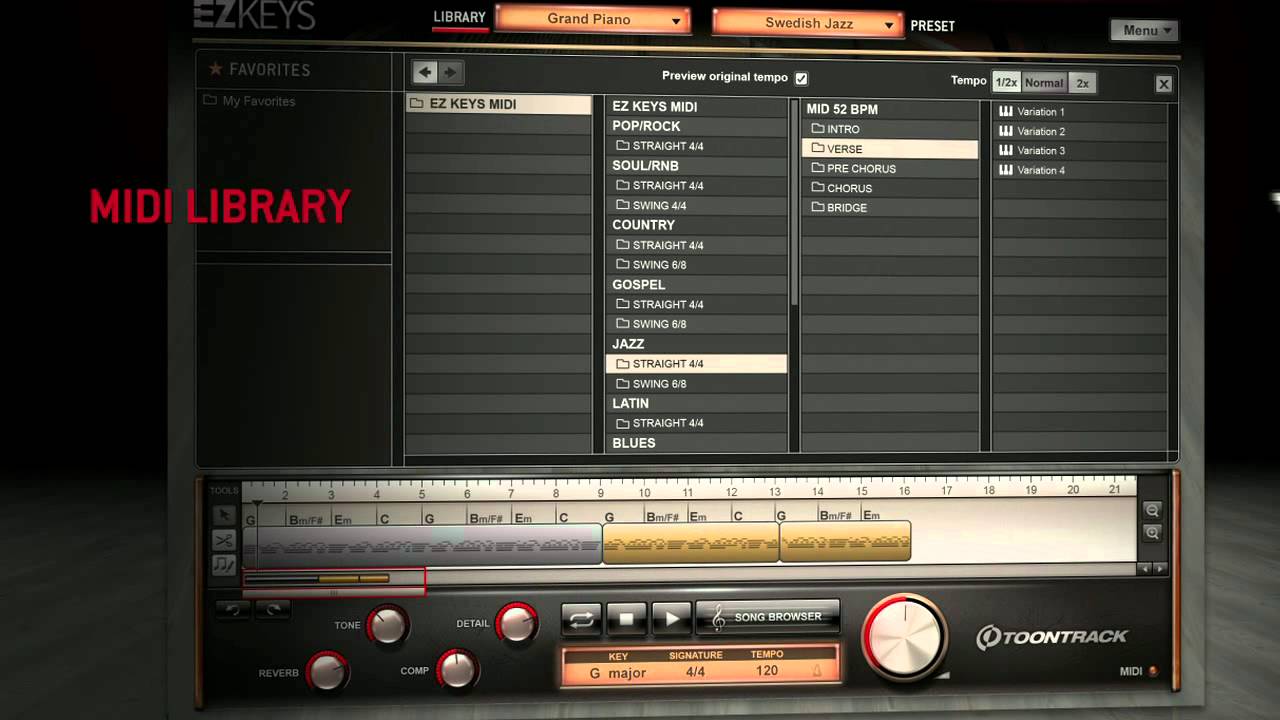
Task: Click the 120 tempo value
Action: 767,670
